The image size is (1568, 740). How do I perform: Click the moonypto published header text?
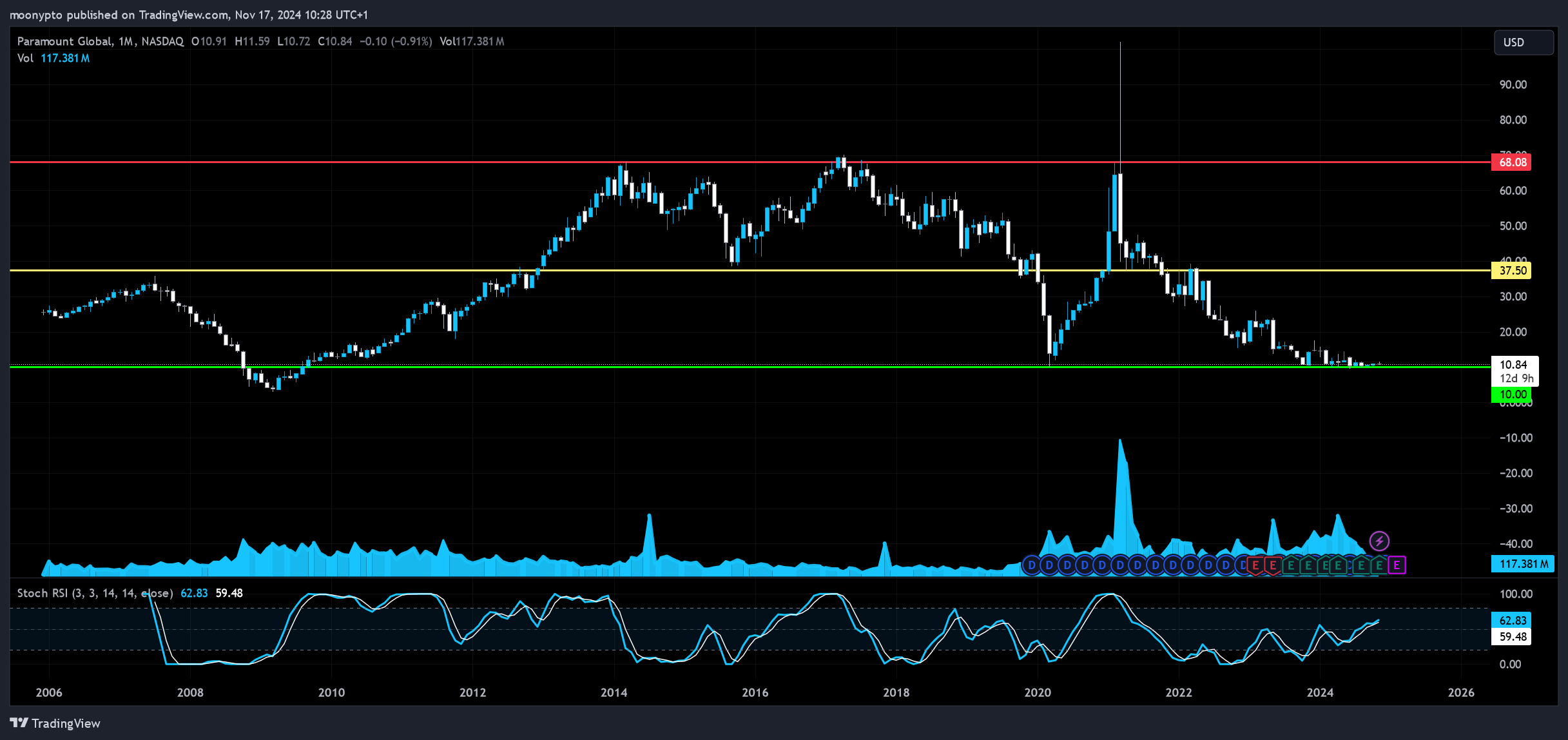[188, 14]
